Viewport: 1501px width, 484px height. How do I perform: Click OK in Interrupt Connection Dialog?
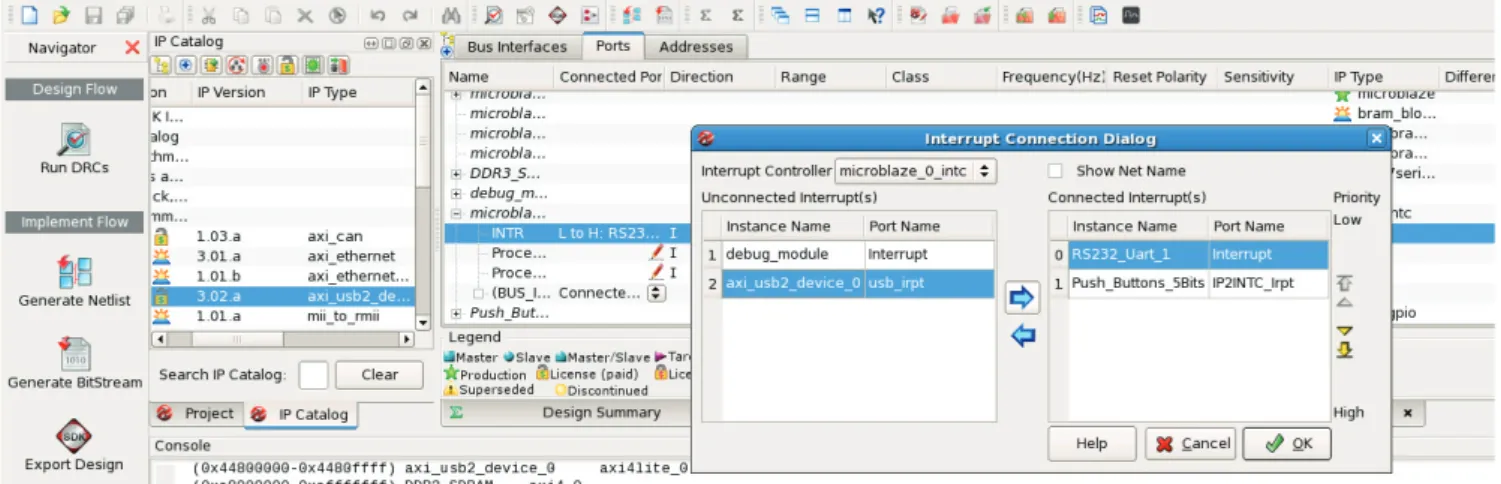pyautogui.click(x=1287, y=444)
